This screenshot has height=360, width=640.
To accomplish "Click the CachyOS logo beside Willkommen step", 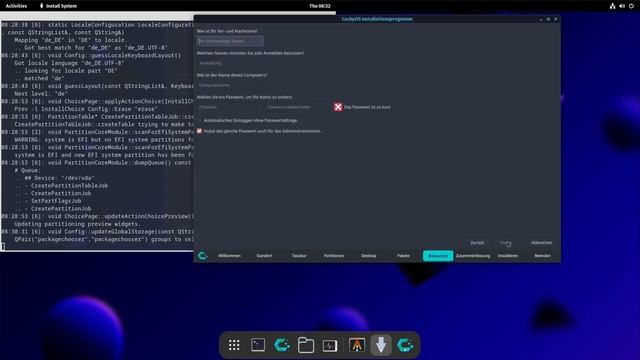I will [202, 256].
